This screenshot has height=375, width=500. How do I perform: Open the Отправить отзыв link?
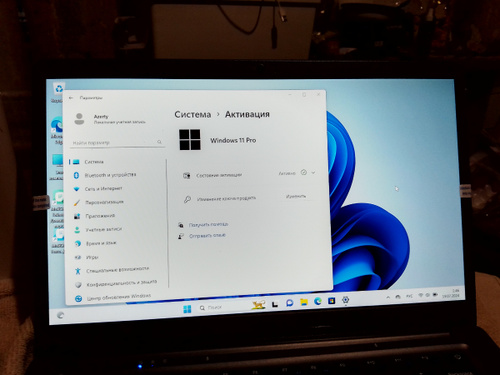coord(207,236)
